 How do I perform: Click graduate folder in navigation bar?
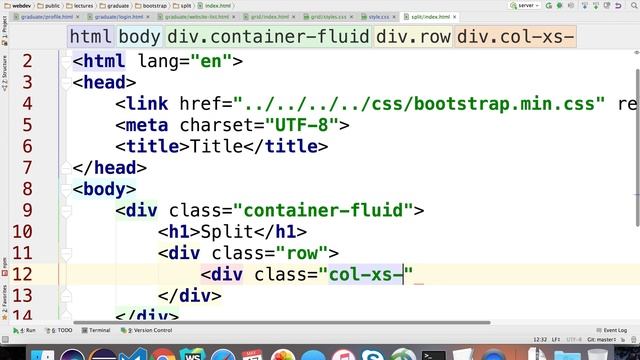click(x=114, y=6)
